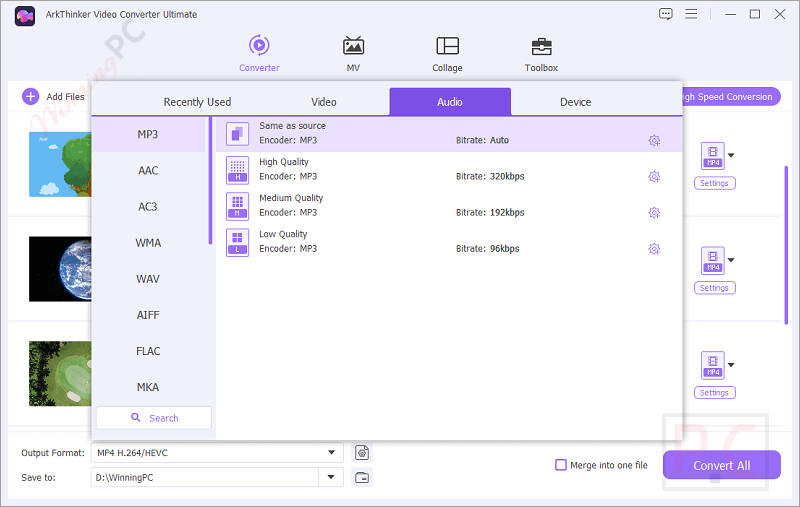Click the ArkThinker app logo
Image resolution: width=800 pixels, height=507 pixels.
click(24, 16)
